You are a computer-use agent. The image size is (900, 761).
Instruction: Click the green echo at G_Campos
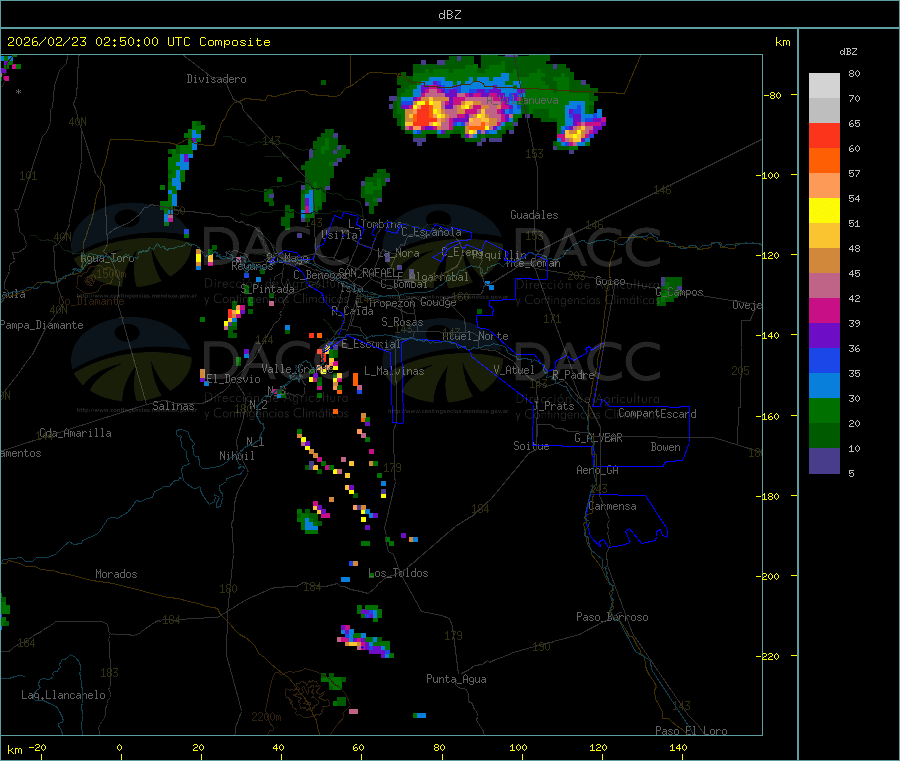(670, 290)
